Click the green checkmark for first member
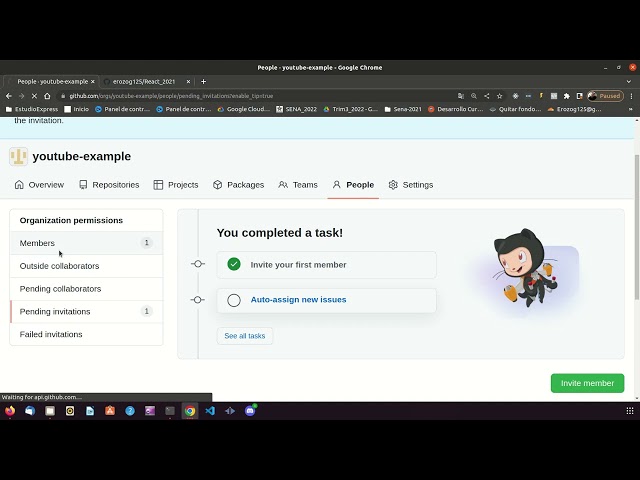 point(234,264)
